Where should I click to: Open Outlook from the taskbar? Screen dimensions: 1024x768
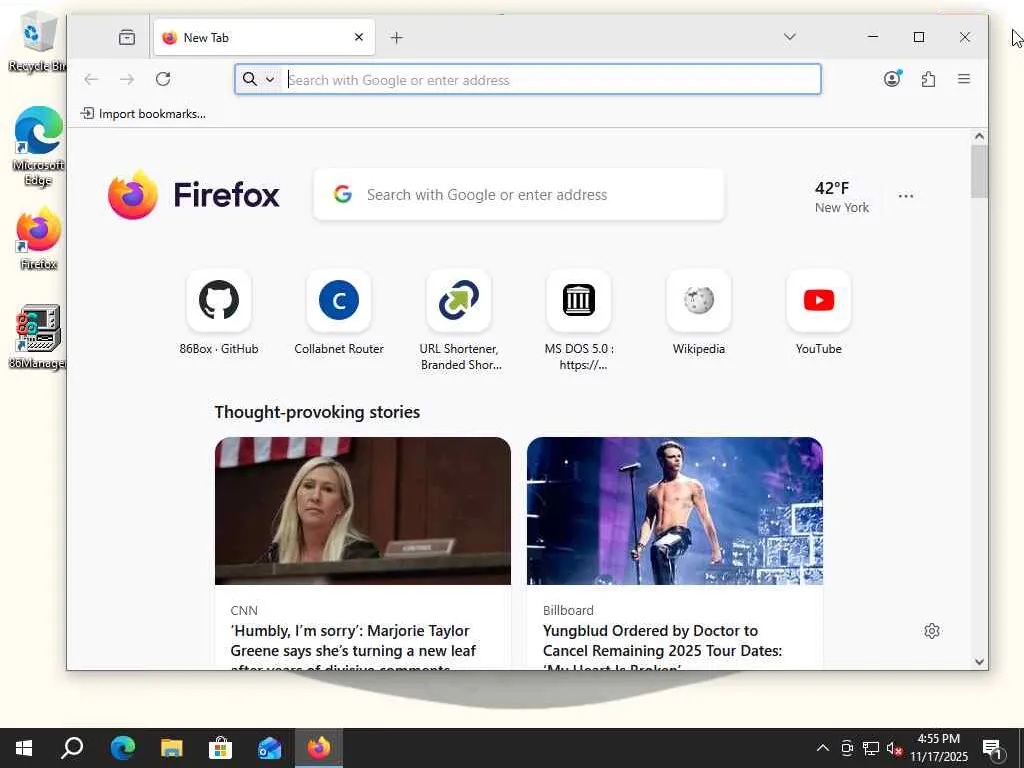[269, 748]
